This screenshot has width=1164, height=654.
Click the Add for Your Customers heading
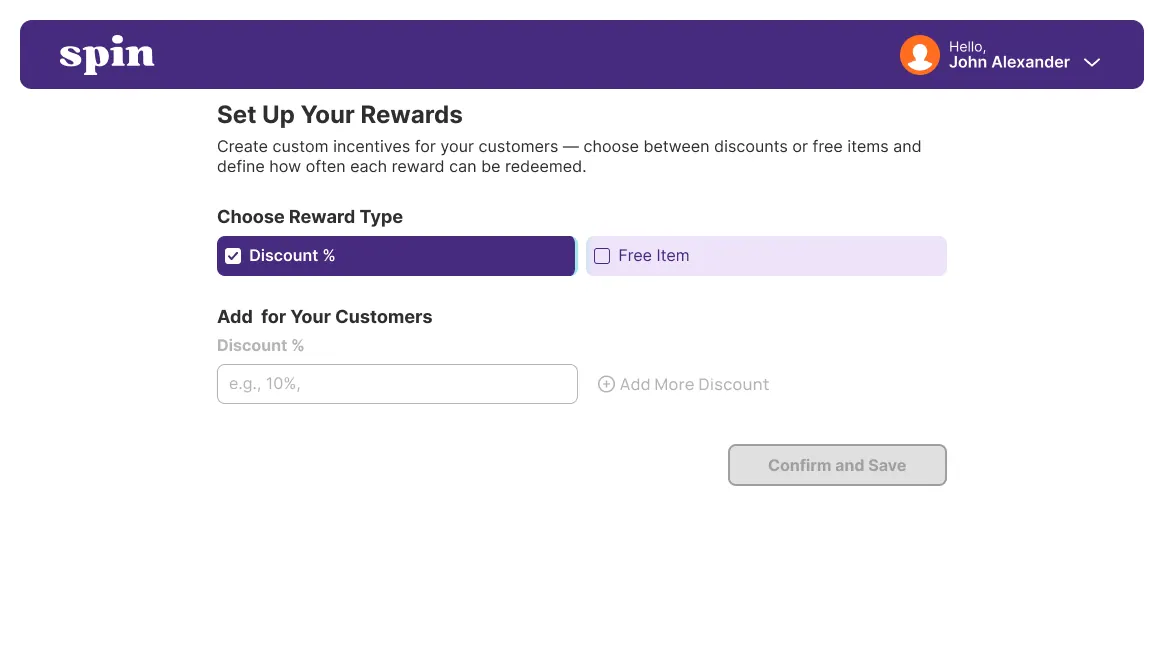coord(324,317)
